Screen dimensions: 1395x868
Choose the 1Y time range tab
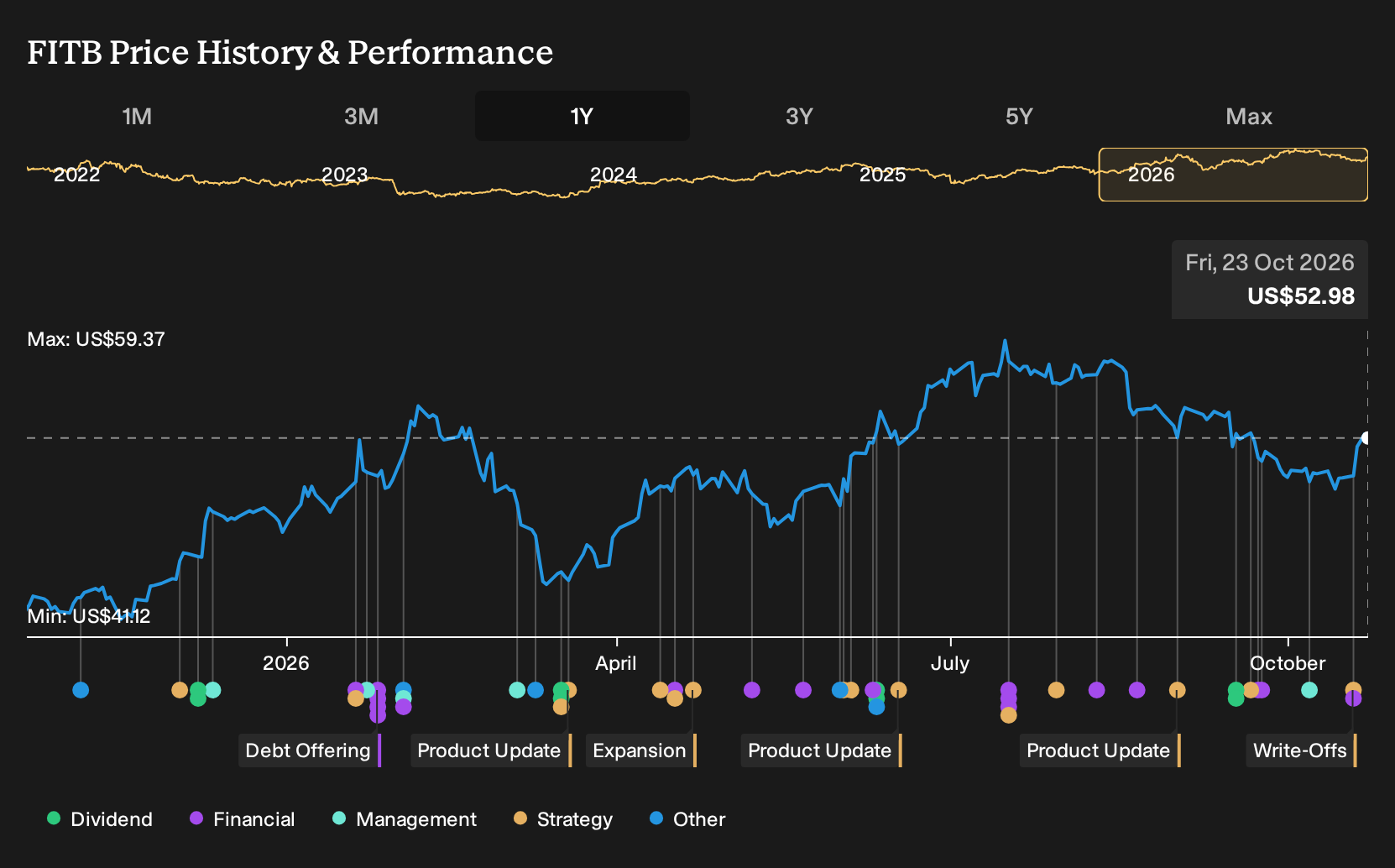point(582,116)
